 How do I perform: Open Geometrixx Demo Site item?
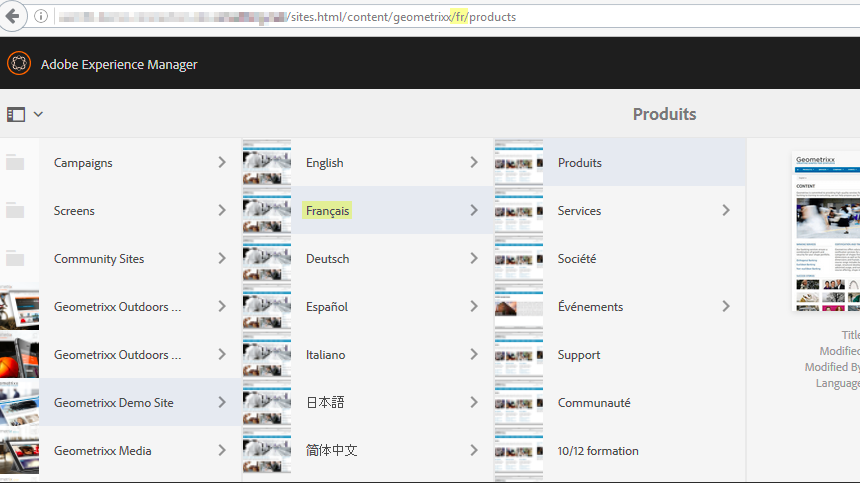click(114, 402)
